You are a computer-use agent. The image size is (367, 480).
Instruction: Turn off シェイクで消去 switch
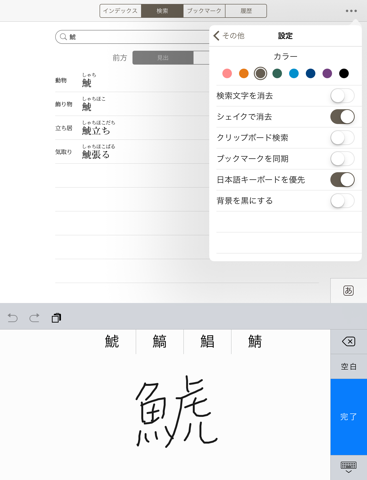[342, 117]
